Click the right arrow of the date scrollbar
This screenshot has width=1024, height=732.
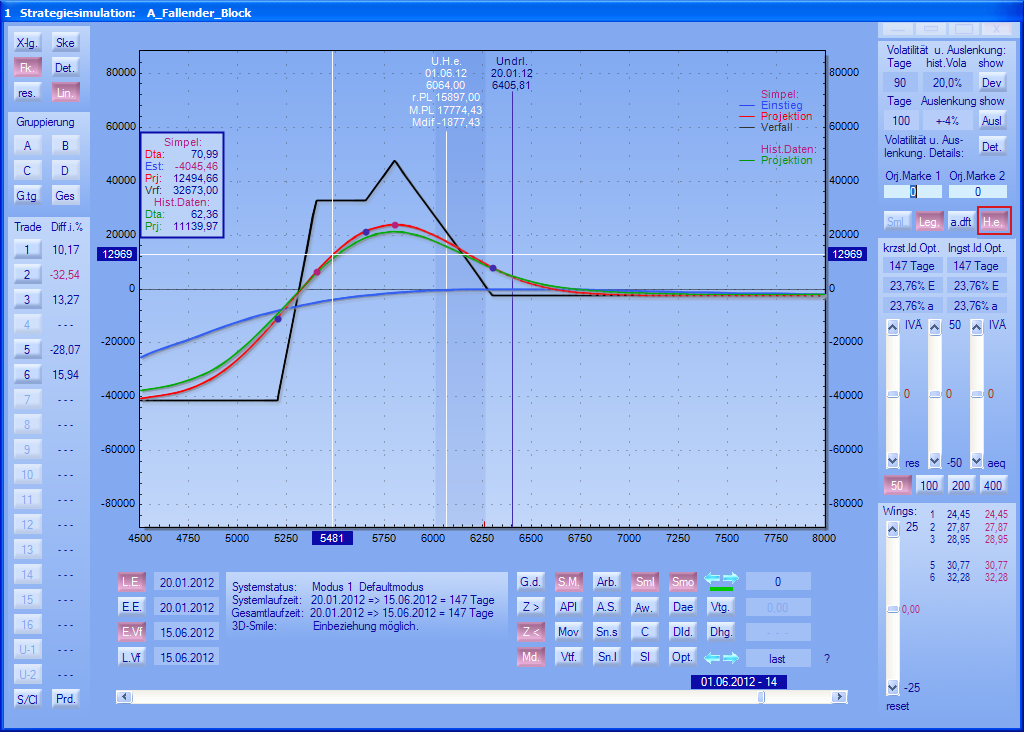(x=840, y=697)
